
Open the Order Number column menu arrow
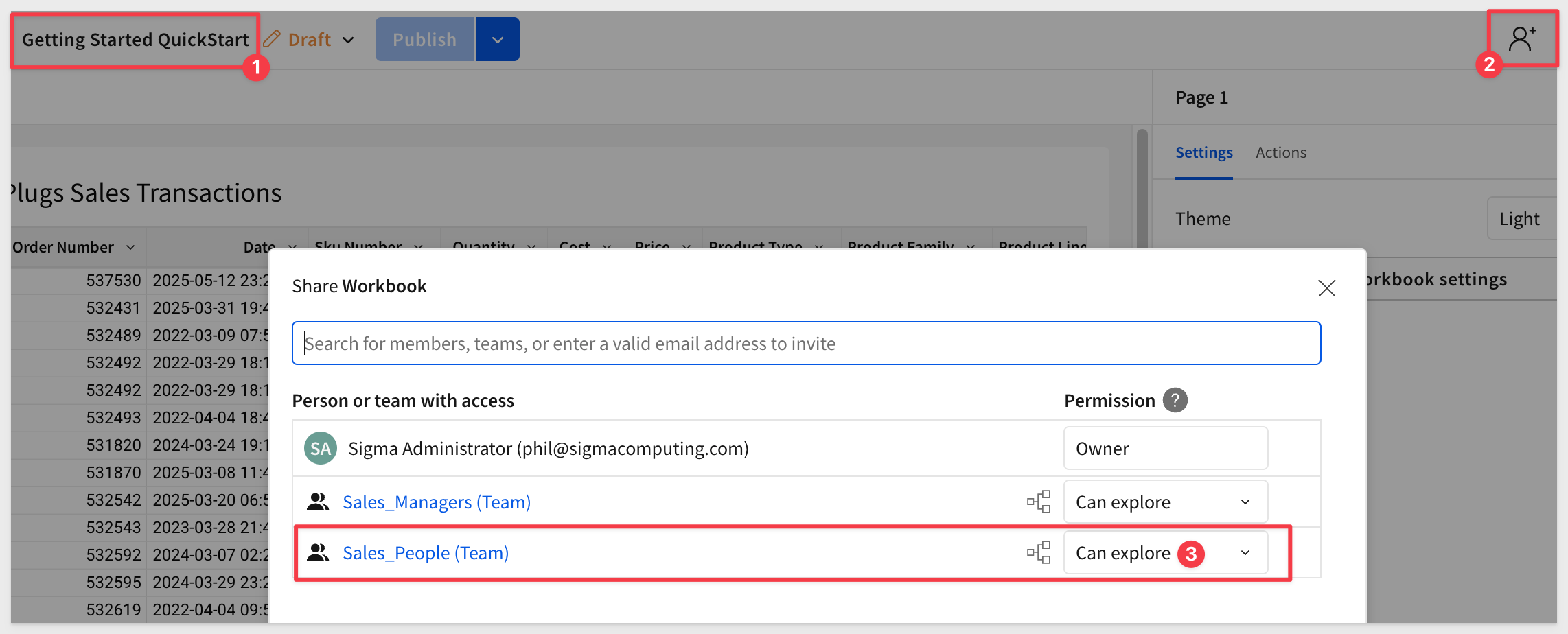130,247
